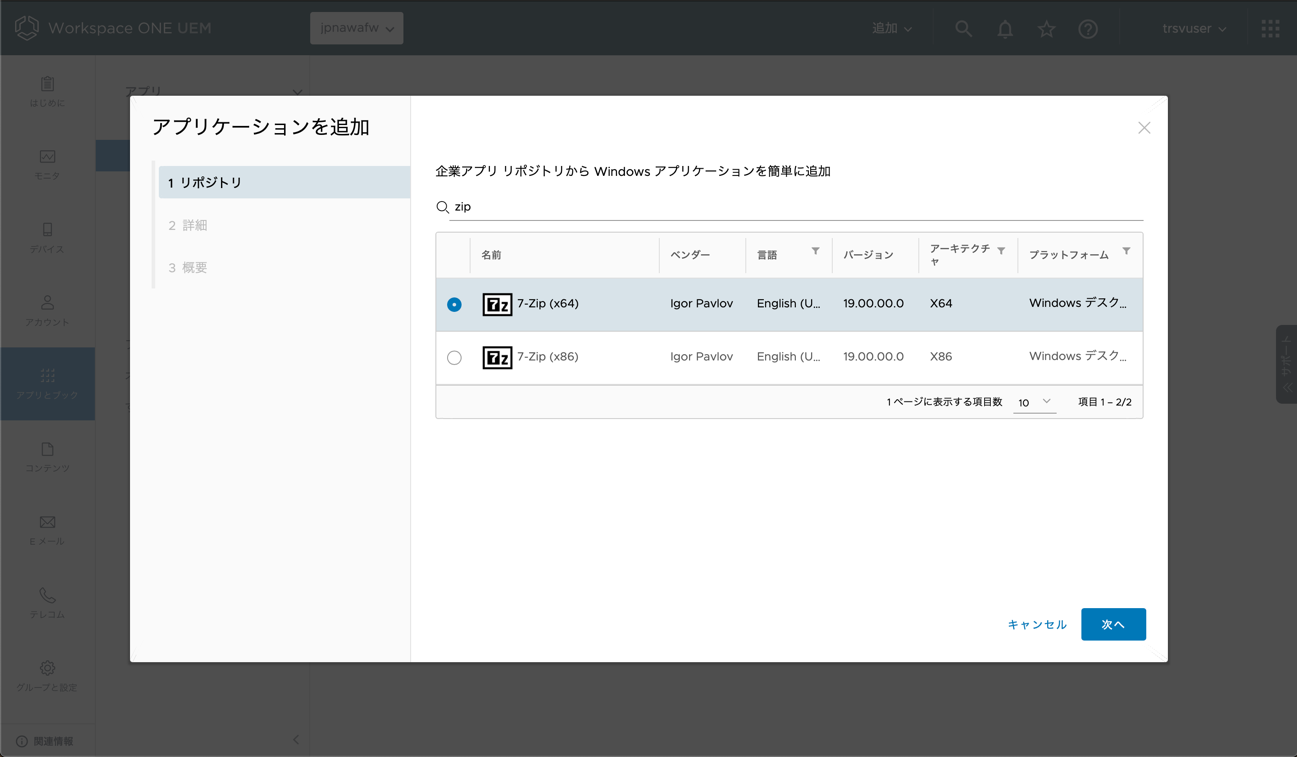Click version 19.00.00.0 in x64 row
Screen dimensions: 1297x757
pos(873,304)
